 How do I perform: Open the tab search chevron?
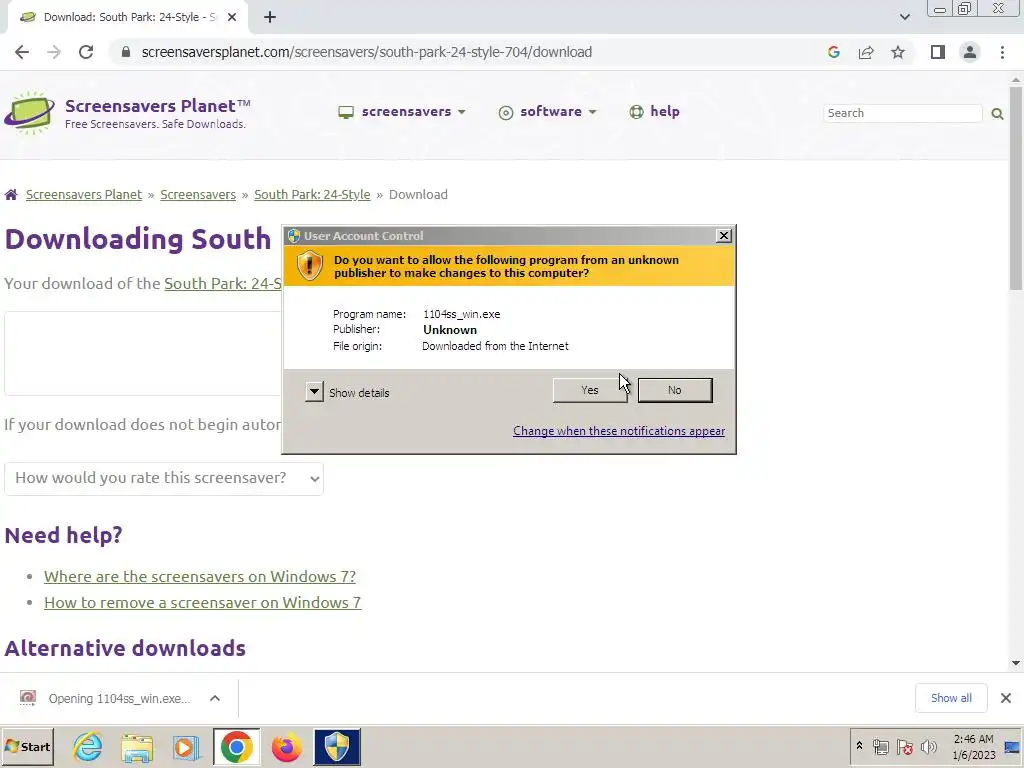pos(904,17)
